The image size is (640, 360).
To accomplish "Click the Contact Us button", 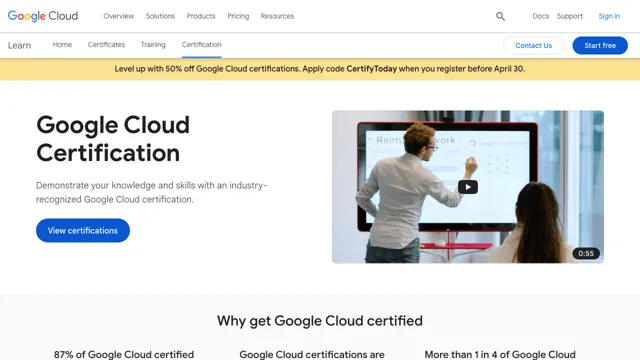I will tap(533, 45).
